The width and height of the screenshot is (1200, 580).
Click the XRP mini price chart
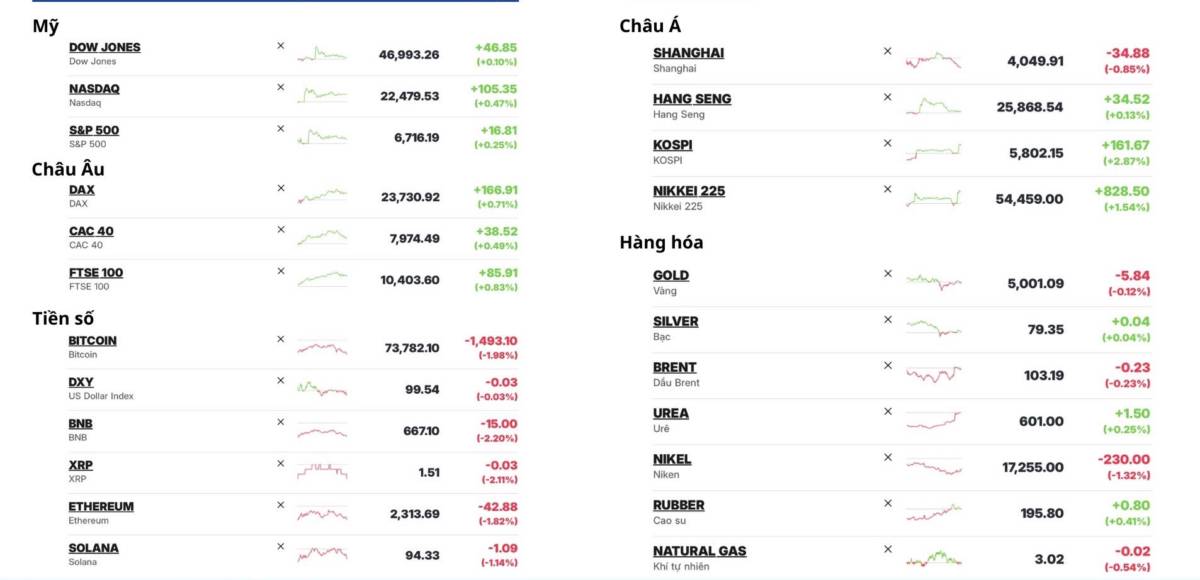(322, 469)
